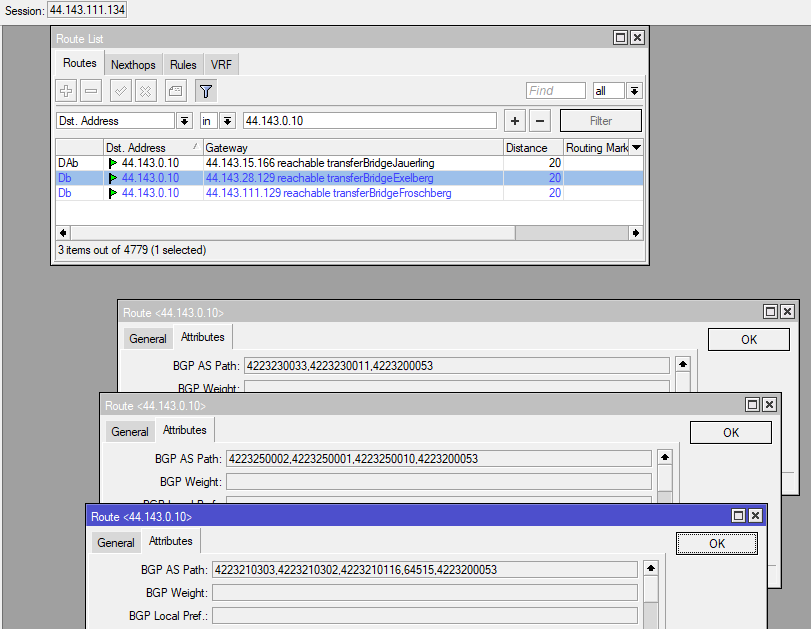Select route row via transferBridgeJauerling
Image resolution: width=811 pixels, height=629 pixels.
coord(350,163)
